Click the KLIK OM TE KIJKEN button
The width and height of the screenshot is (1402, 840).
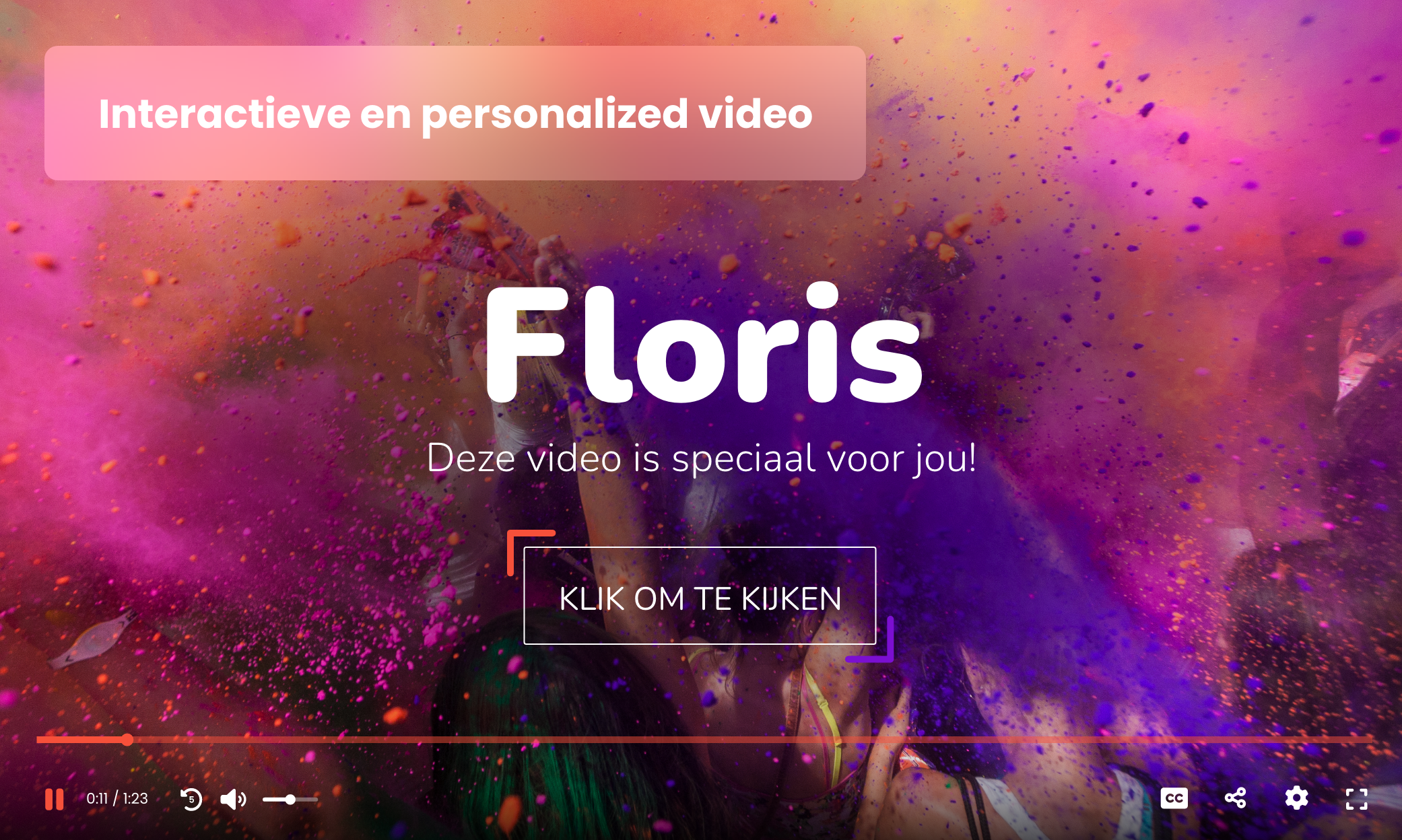[700, 596]
